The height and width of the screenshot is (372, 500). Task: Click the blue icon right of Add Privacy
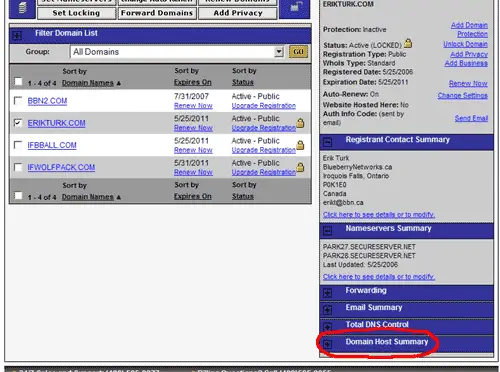click(294, 7)
